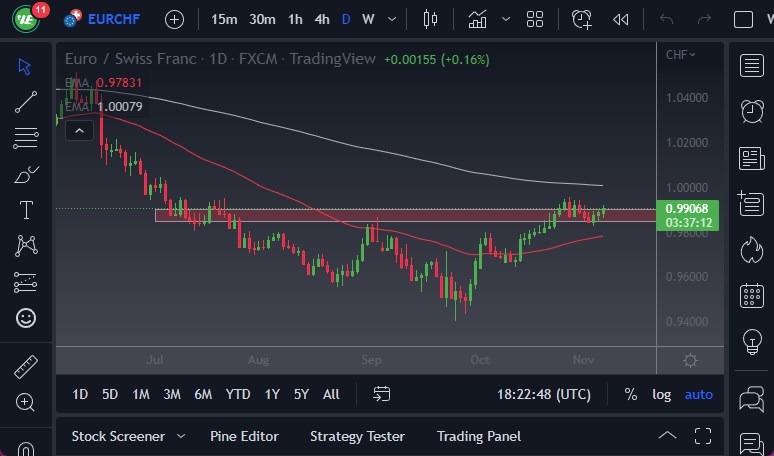Start bar replay mode
Viewport: 774px width, 456px height.
(620, 19)
